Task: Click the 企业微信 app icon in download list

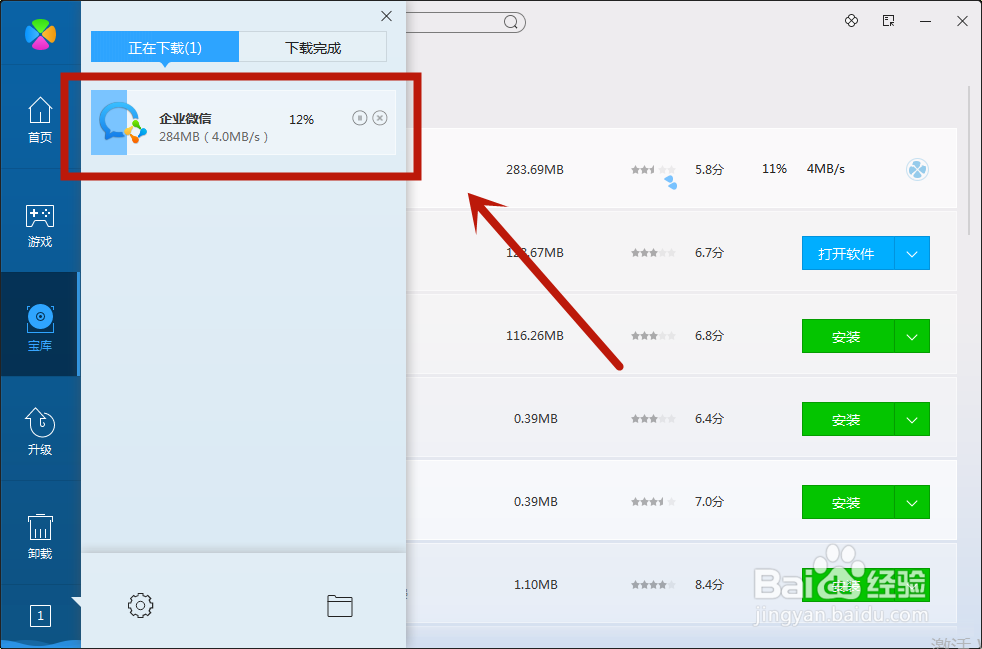Action: coord(122,123)
